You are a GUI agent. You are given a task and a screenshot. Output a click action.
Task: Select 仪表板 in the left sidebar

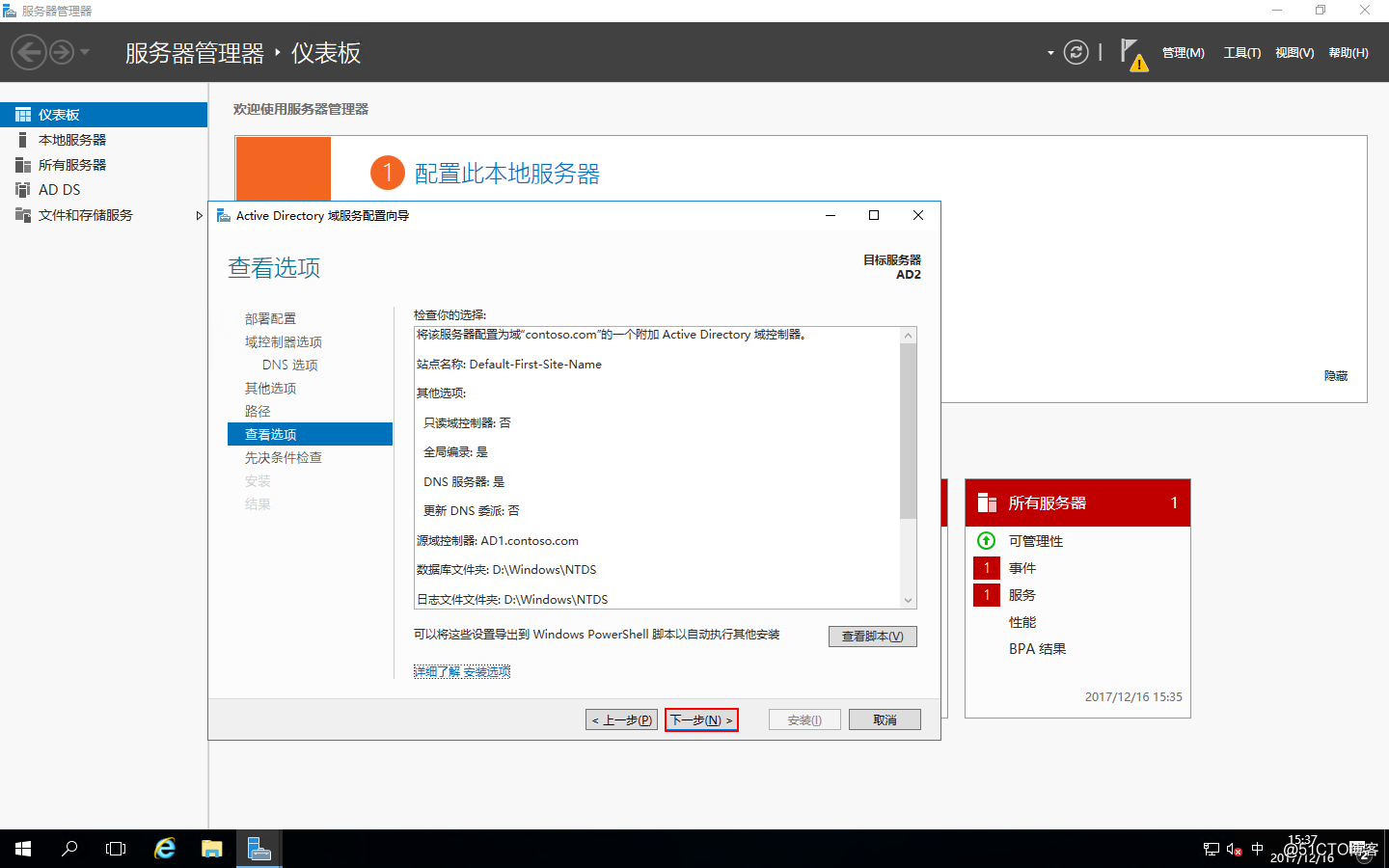tap(103, 115)
